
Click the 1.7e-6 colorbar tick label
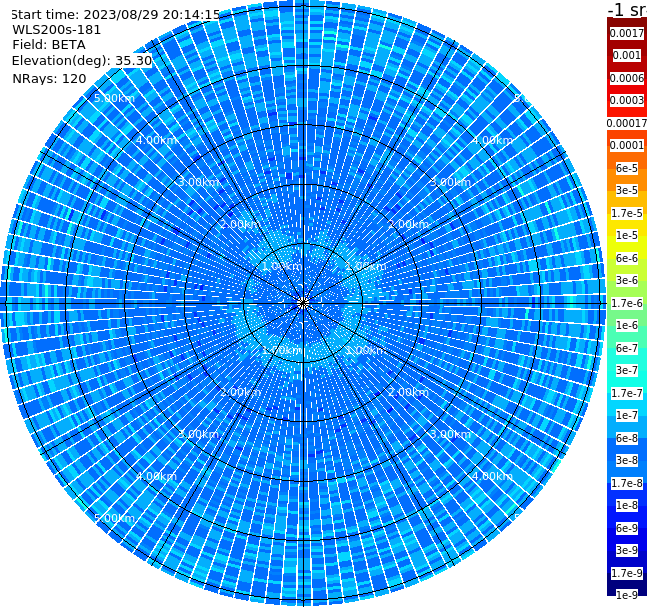[x=627, y=303]
